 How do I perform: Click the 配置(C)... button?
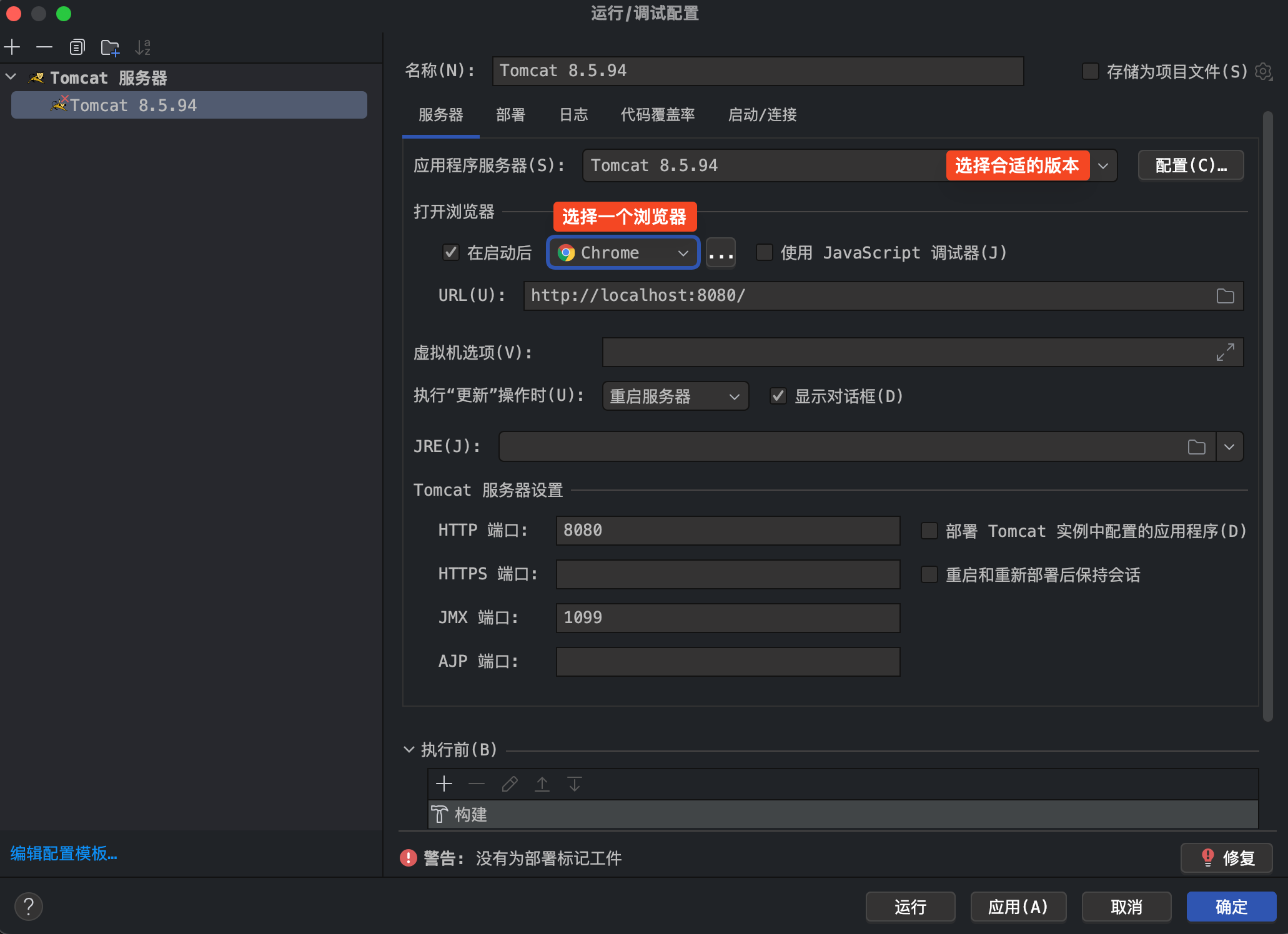[x=1191, y=165]
